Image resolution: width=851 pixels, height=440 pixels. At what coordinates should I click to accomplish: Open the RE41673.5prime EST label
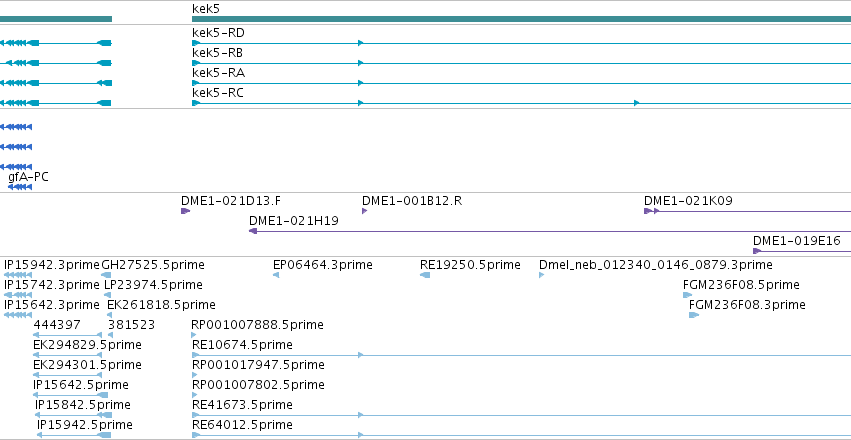[243, 405]
